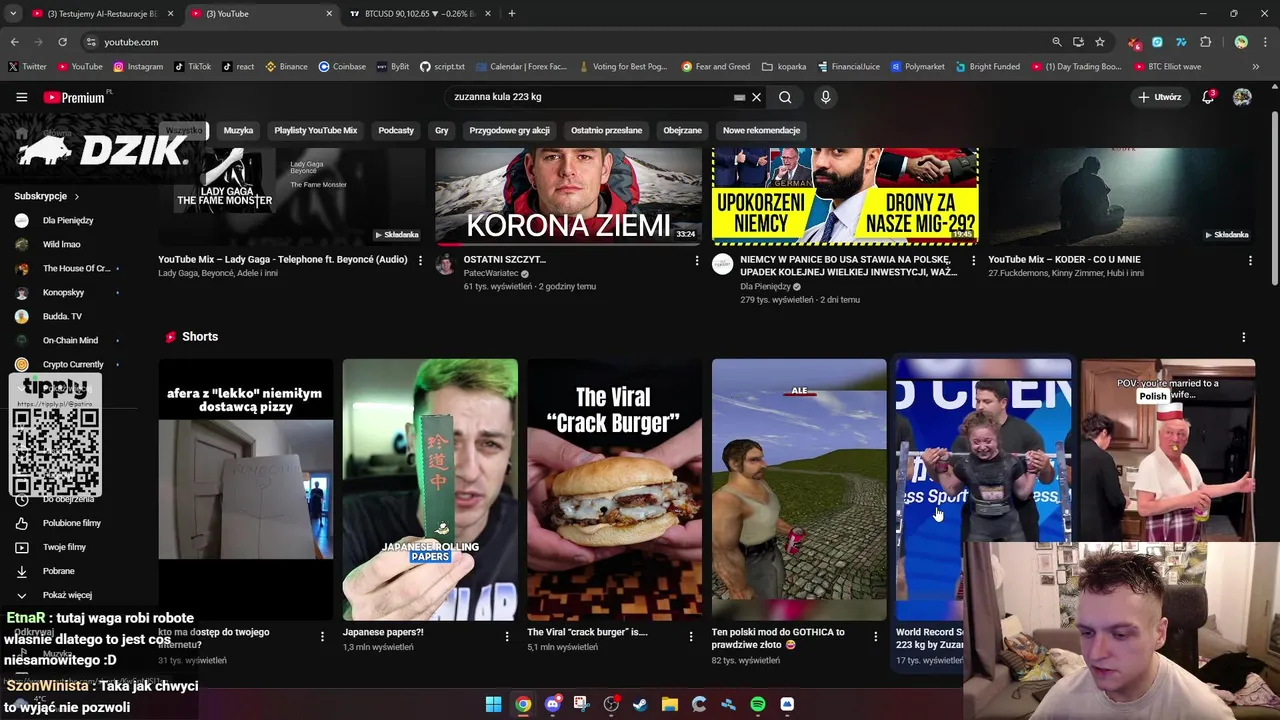
Task: Open options for Viral crack burger short
Action: [691, 636]
